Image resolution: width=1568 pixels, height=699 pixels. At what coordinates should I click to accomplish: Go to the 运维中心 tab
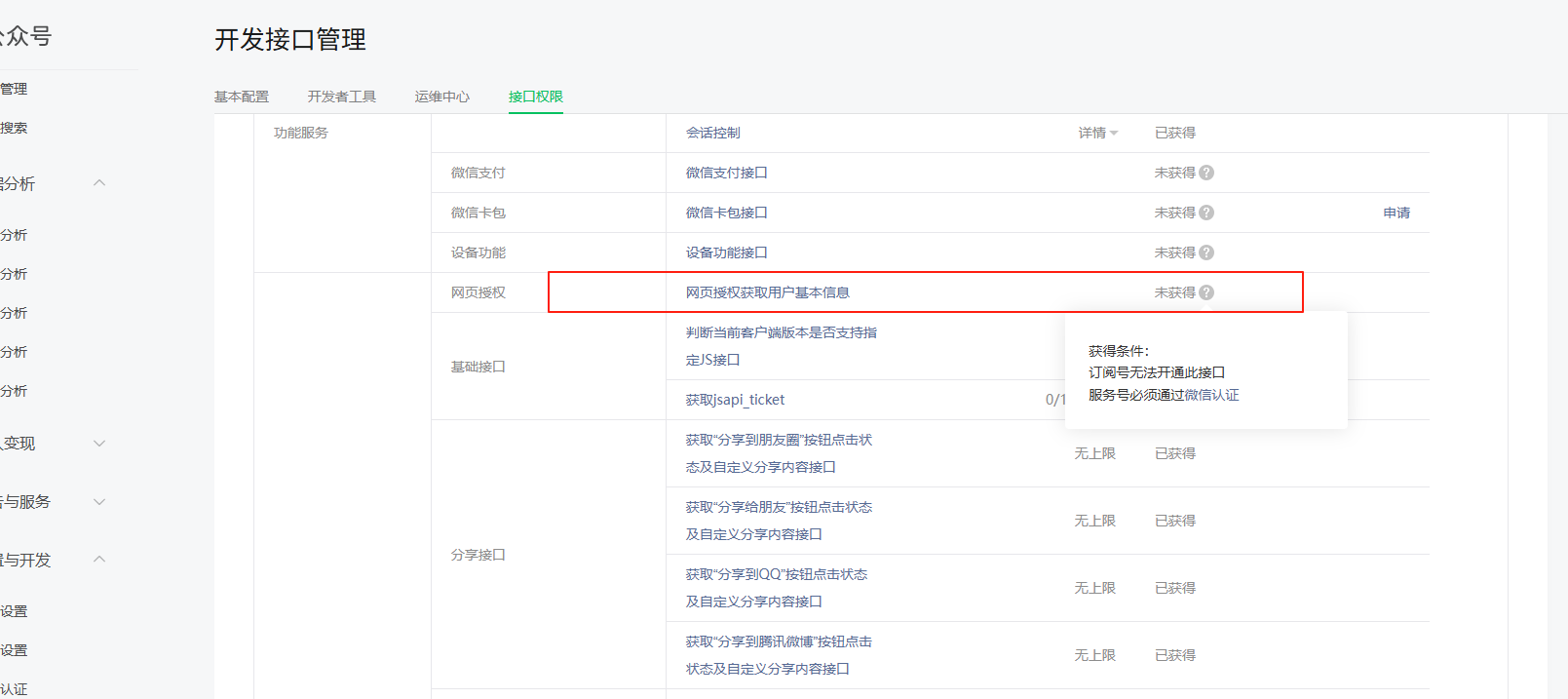[x=442, y=97]
